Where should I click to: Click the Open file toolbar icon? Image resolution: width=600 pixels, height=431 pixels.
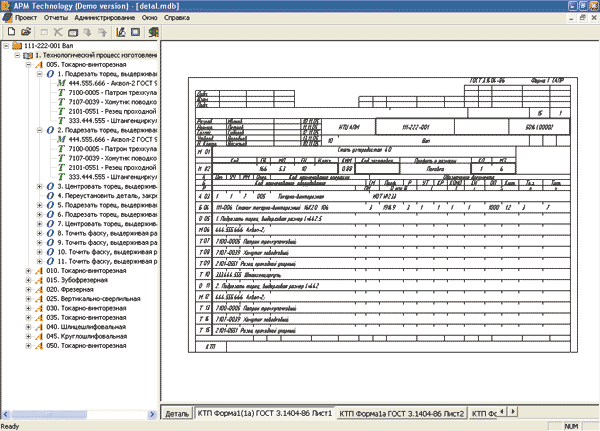[24, 33]
